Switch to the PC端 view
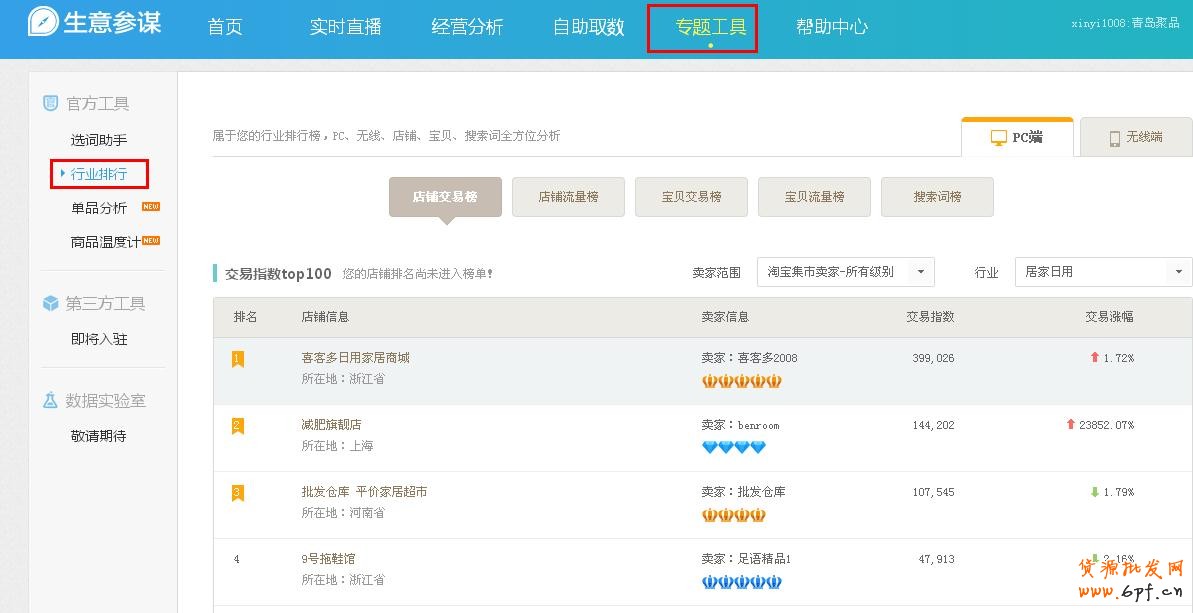The width and height of the screenshot is (1193, 613). coord(1017,138)
